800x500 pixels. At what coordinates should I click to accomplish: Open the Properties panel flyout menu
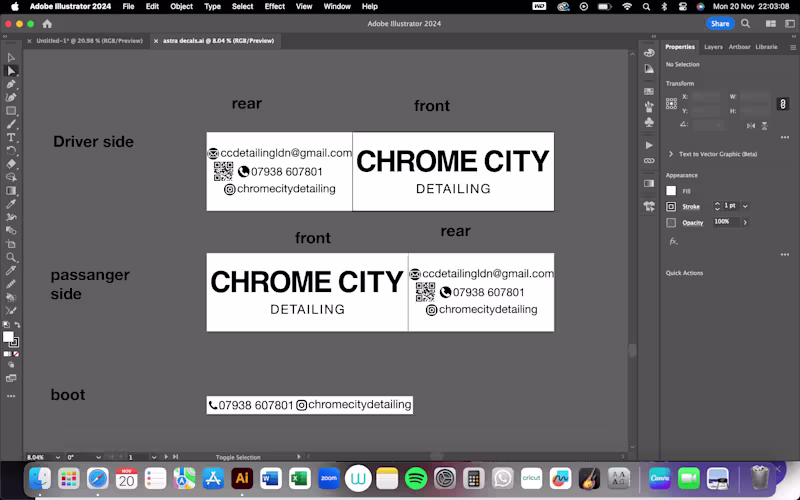pos(793,47)
